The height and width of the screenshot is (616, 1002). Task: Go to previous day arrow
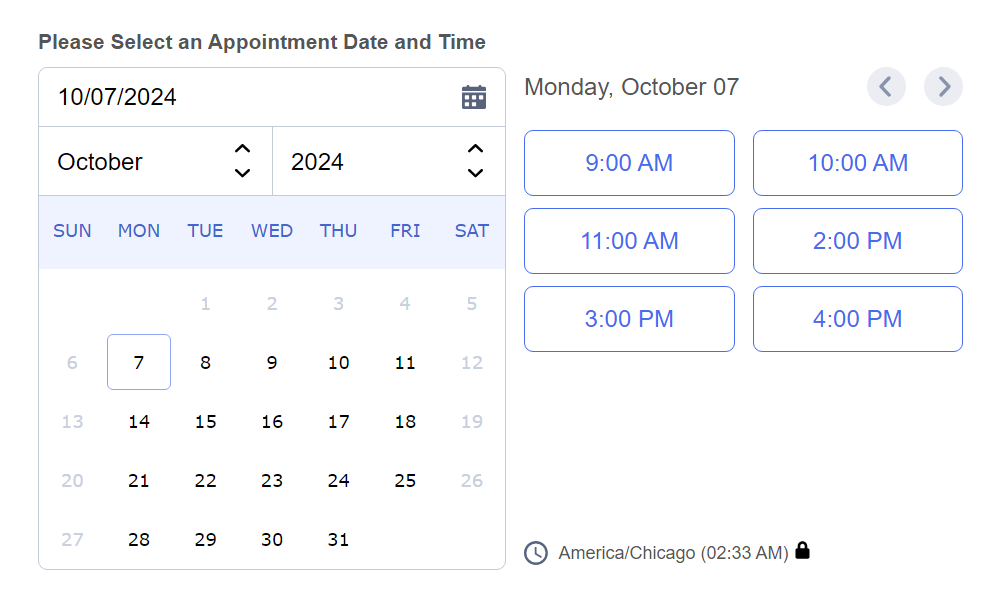click(886, 87)
